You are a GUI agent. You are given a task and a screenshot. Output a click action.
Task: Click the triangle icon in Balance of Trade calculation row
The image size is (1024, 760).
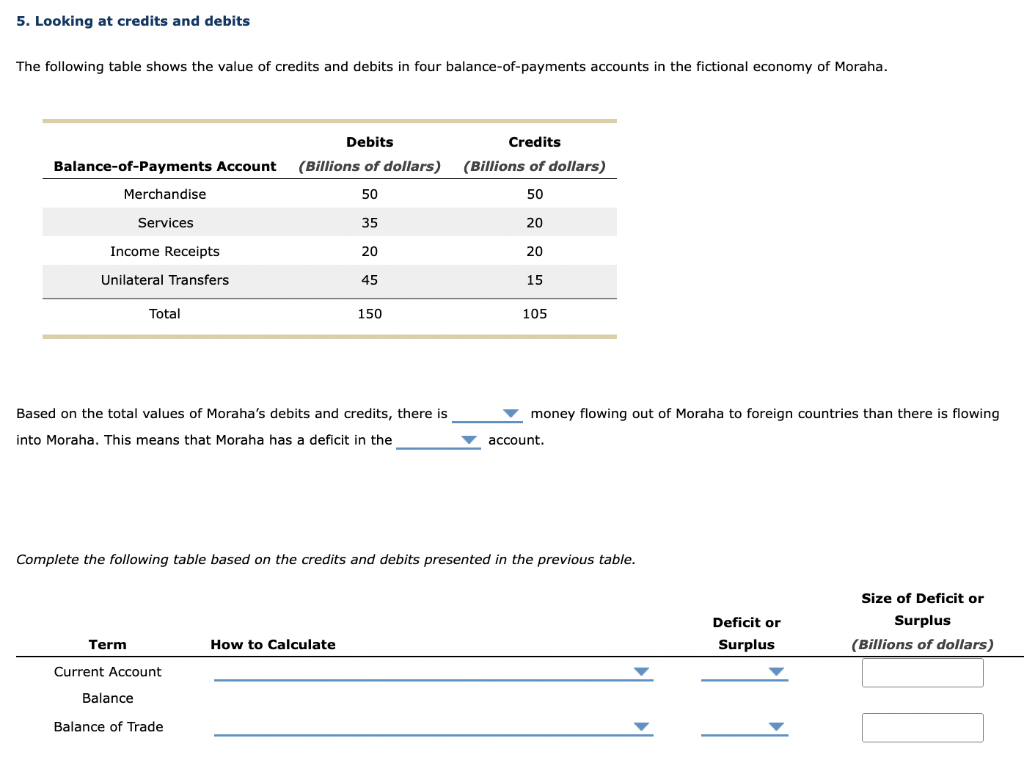point(641,727)
